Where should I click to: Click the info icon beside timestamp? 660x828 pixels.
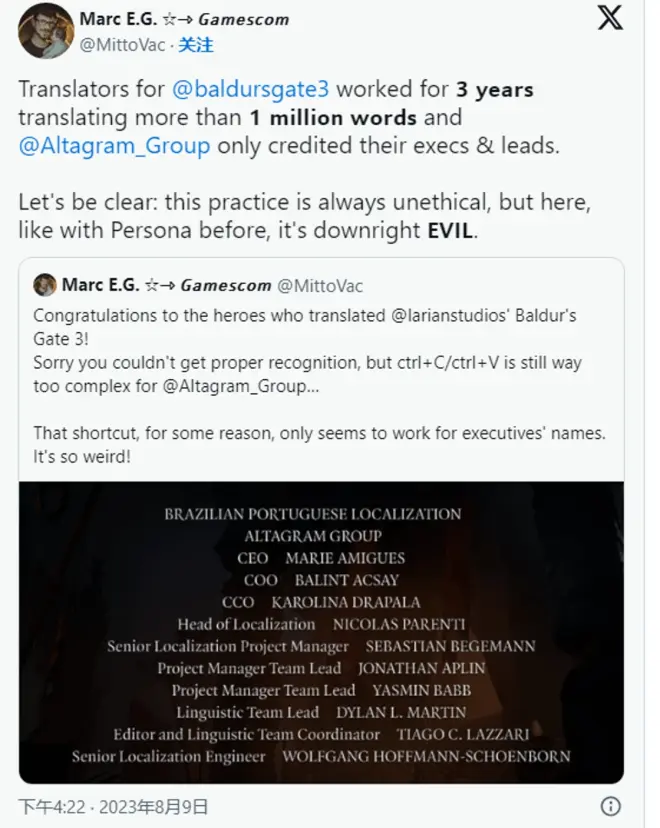click(610, 806)
